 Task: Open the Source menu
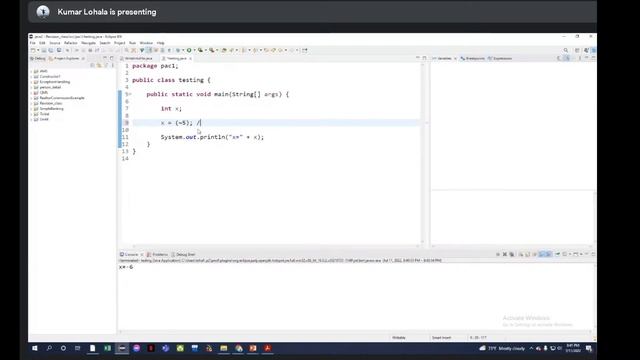click(x=55, y=43)
